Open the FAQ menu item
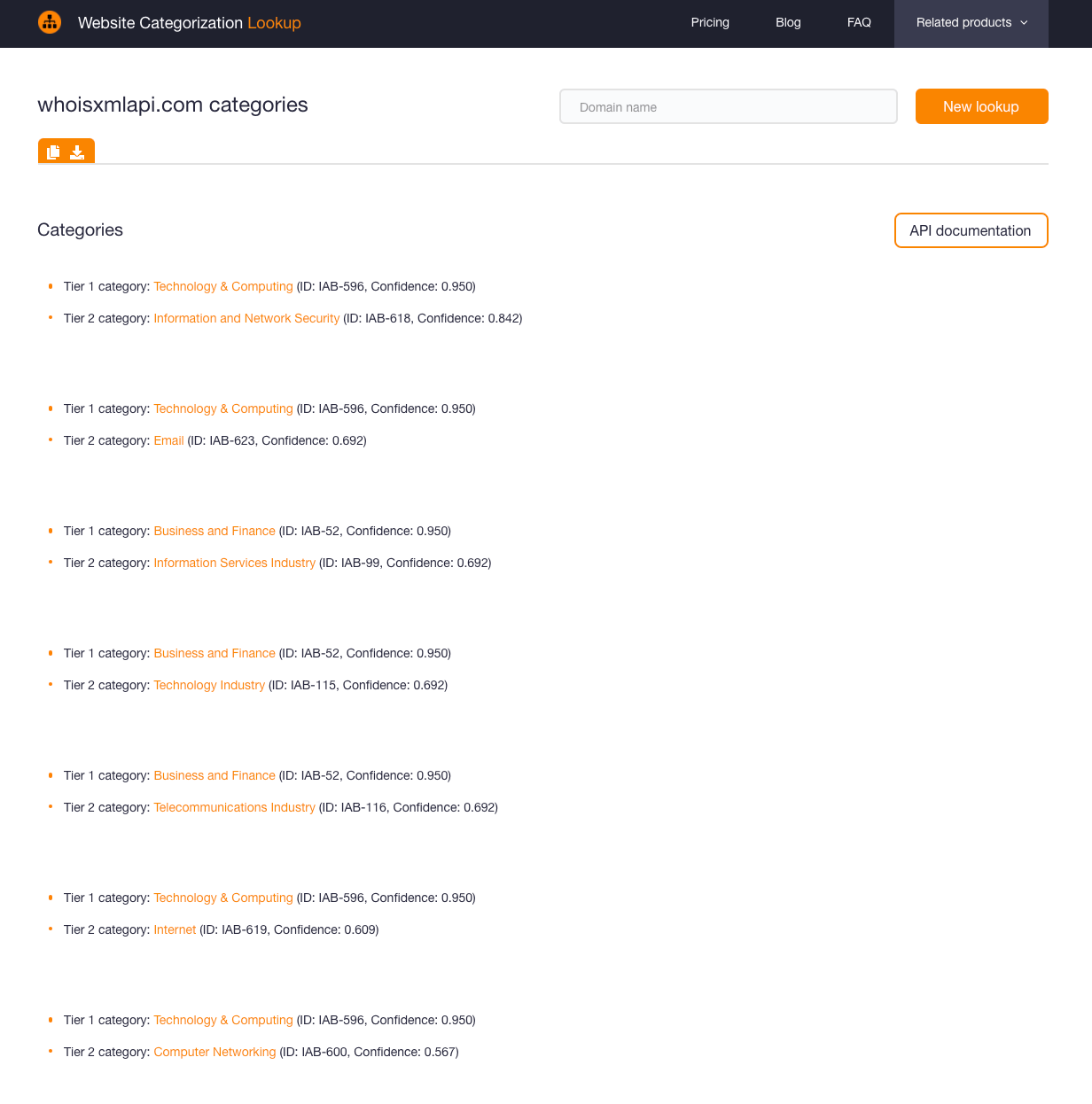 point(859,23)
